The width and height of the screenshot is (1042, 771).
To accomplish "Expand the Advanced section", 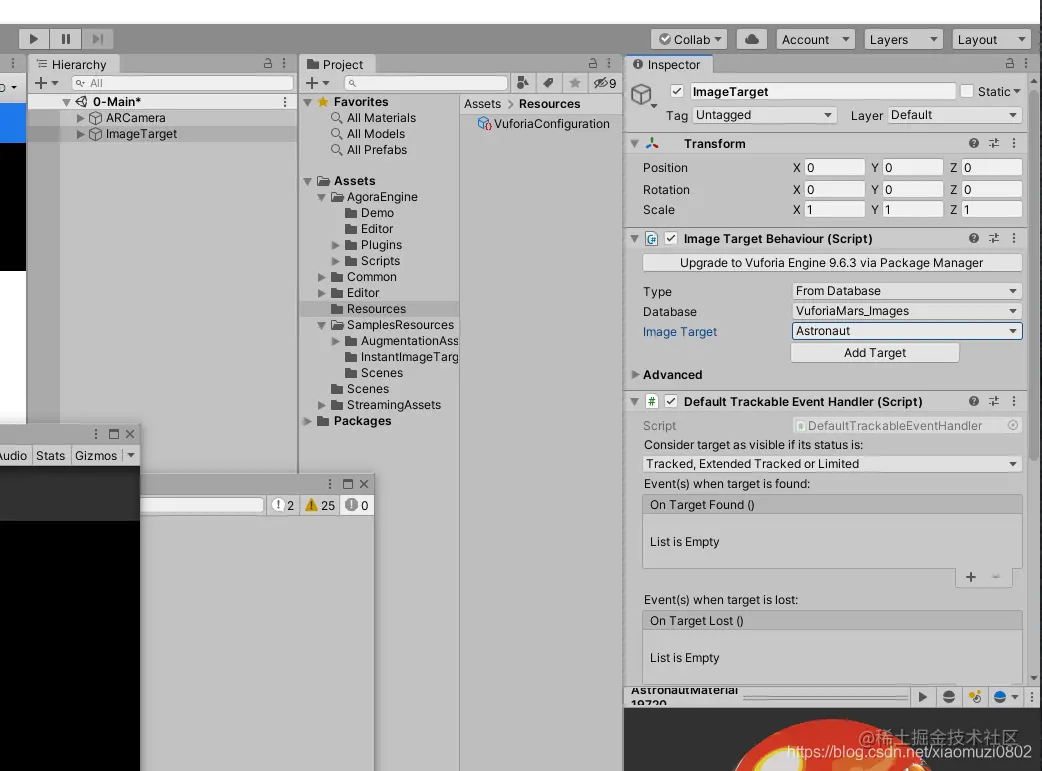I will tap(635, 375).
